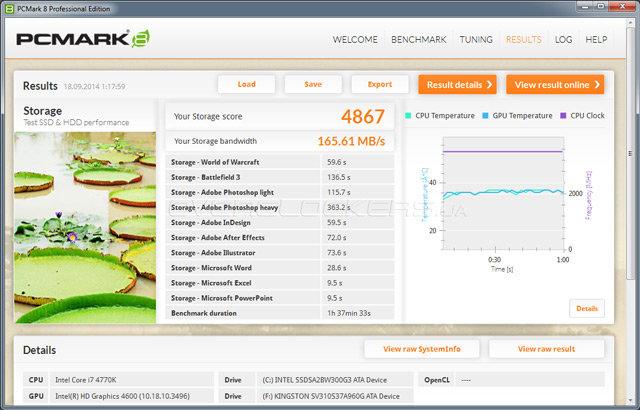The width and height of the screenshot is (640, 410).
Task: Click the Load button
Action: pos(247,84)
